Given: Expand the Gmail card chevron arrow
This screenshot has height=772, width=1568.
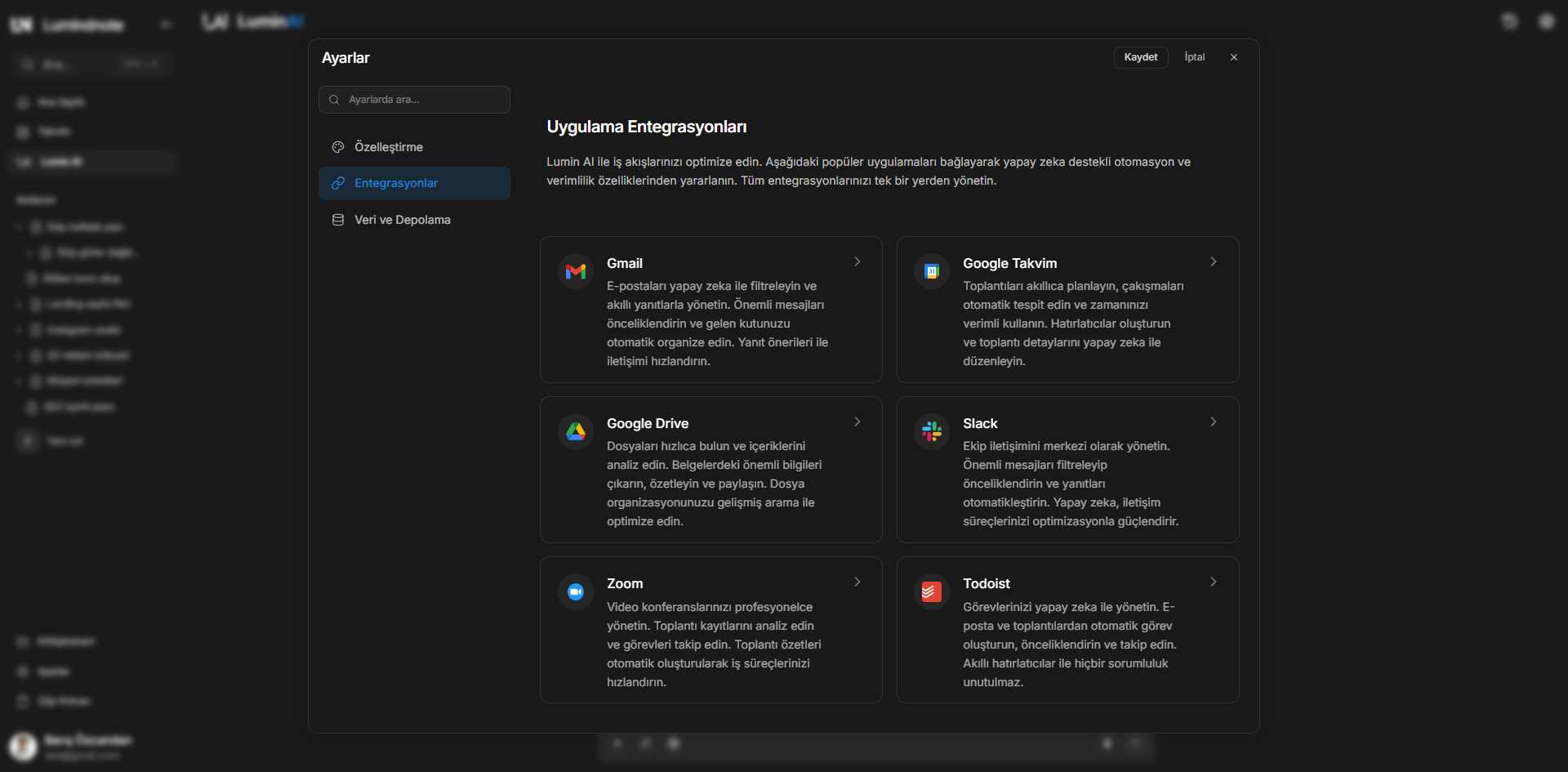Looking at the screenshot, I should [x=857, y=261].
